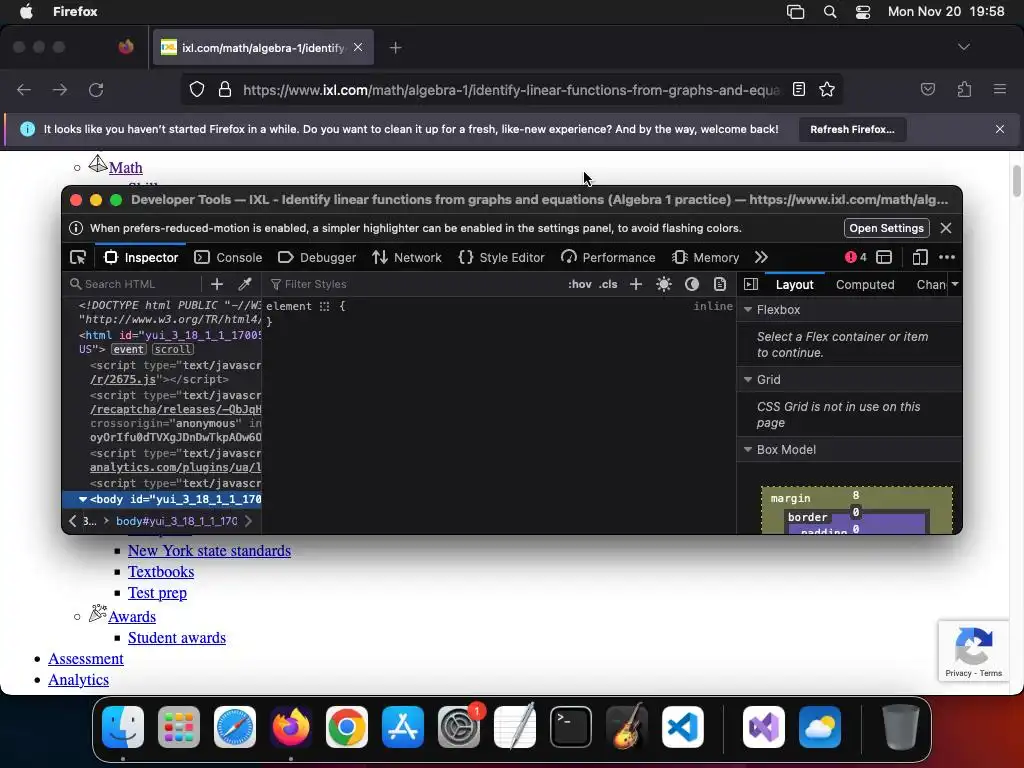This screenshot has height=768, width=1024.
Task: Click the Filter Styles input
Action: pyautogui.click(x=411, y=284)
